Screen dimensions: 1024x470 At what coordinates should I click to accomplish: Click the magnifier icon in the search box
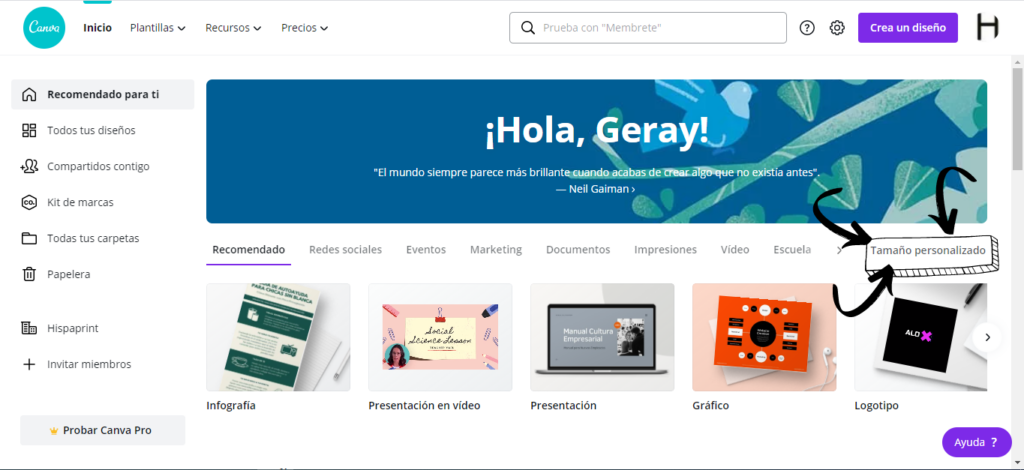pyautogui.click(x=528, y=28)
